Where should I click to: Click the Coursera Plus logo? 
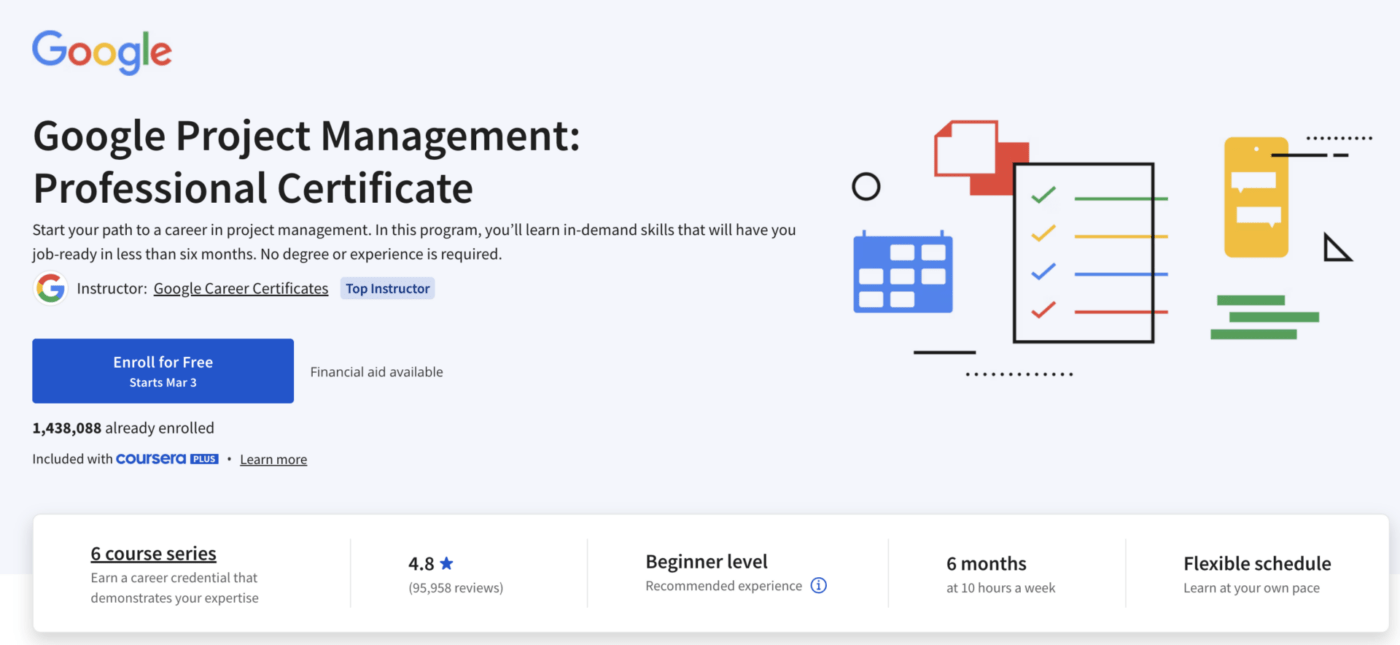coord(166,459)
